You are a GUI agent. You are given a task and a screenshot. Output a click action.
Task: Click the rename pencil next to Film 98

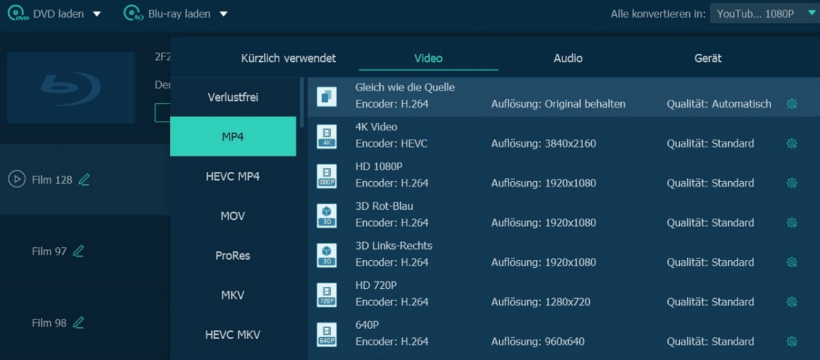[x=78, y=323]
